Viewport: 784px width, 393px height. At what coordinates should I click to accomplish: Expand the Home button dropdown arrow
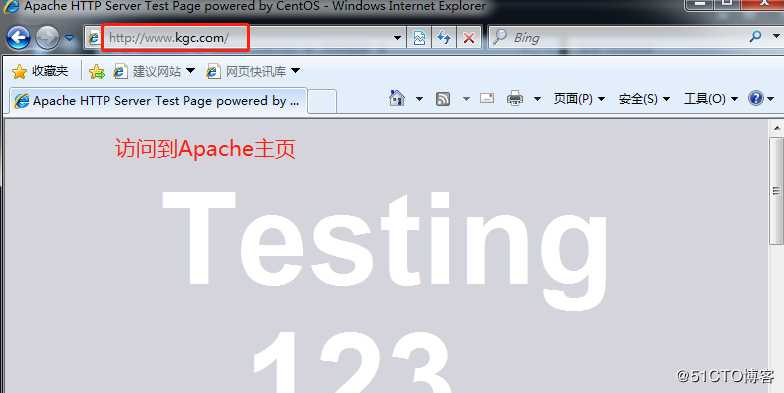(420, 99)
